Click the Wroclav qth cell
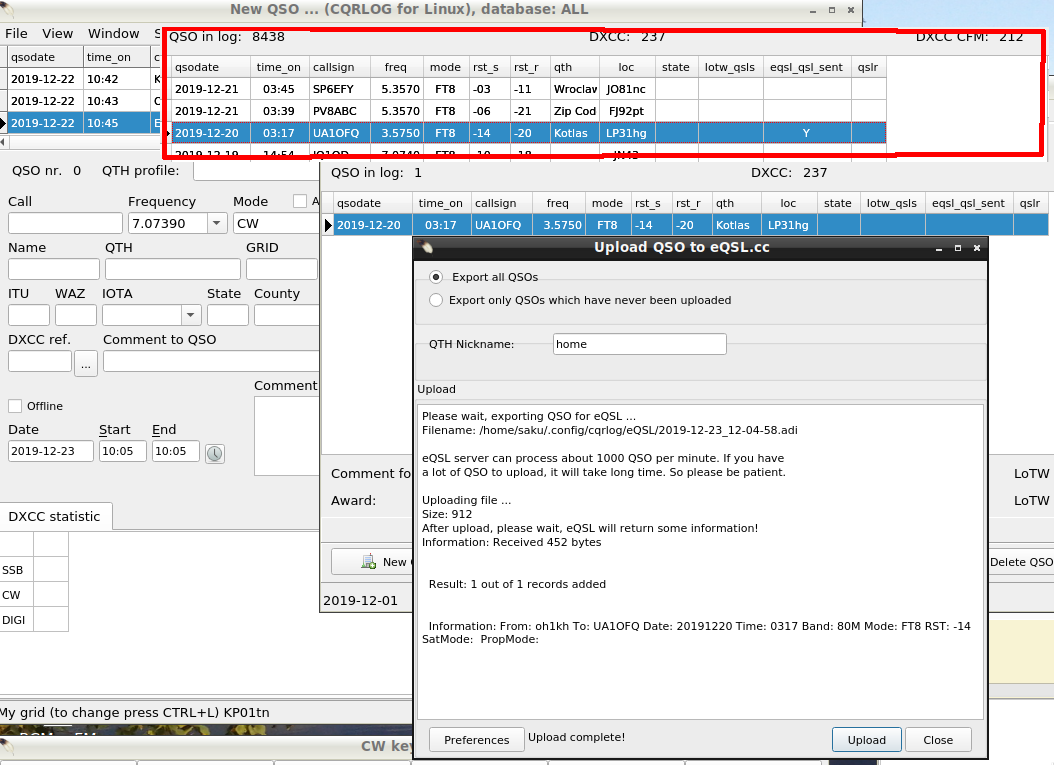 click(x=575, y=89)
